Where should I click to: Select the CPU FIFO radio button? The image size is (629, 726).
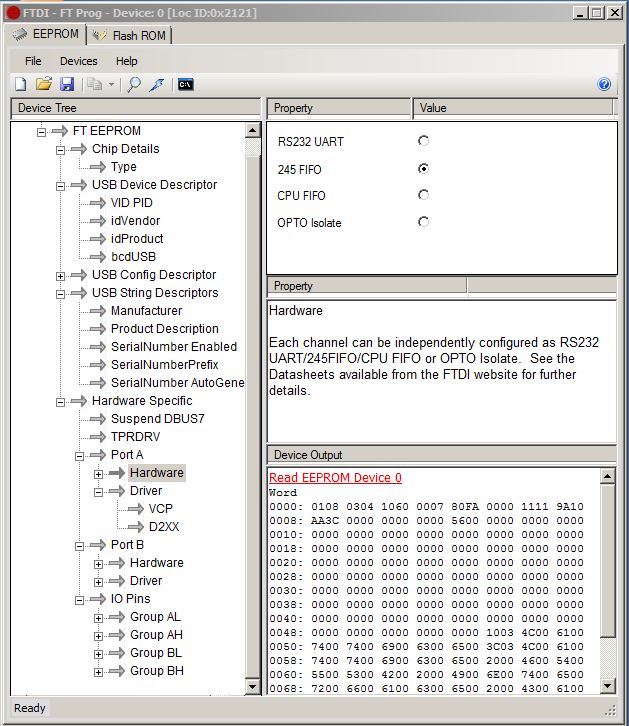tap(423, 195)
